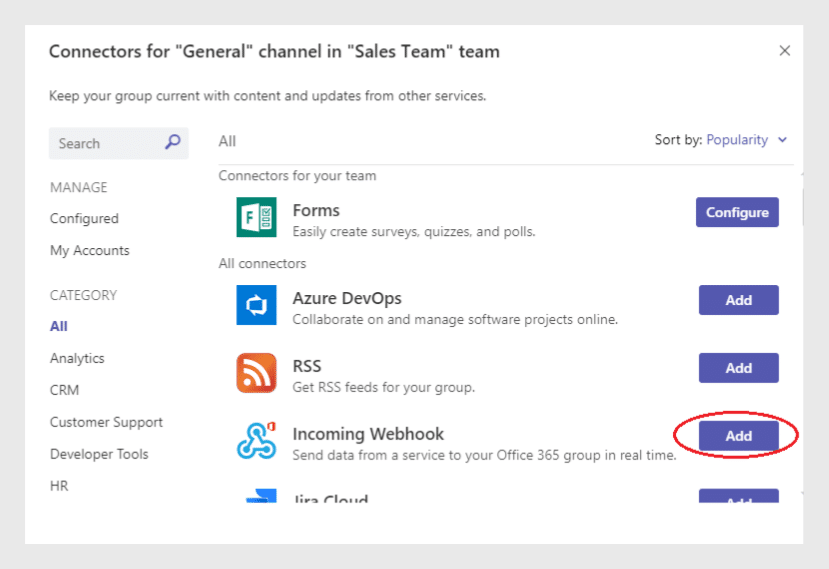The height and width of the screenshot is (569, 829).
Task: Close the Connectors dialog
Action: tap(785, 51)
